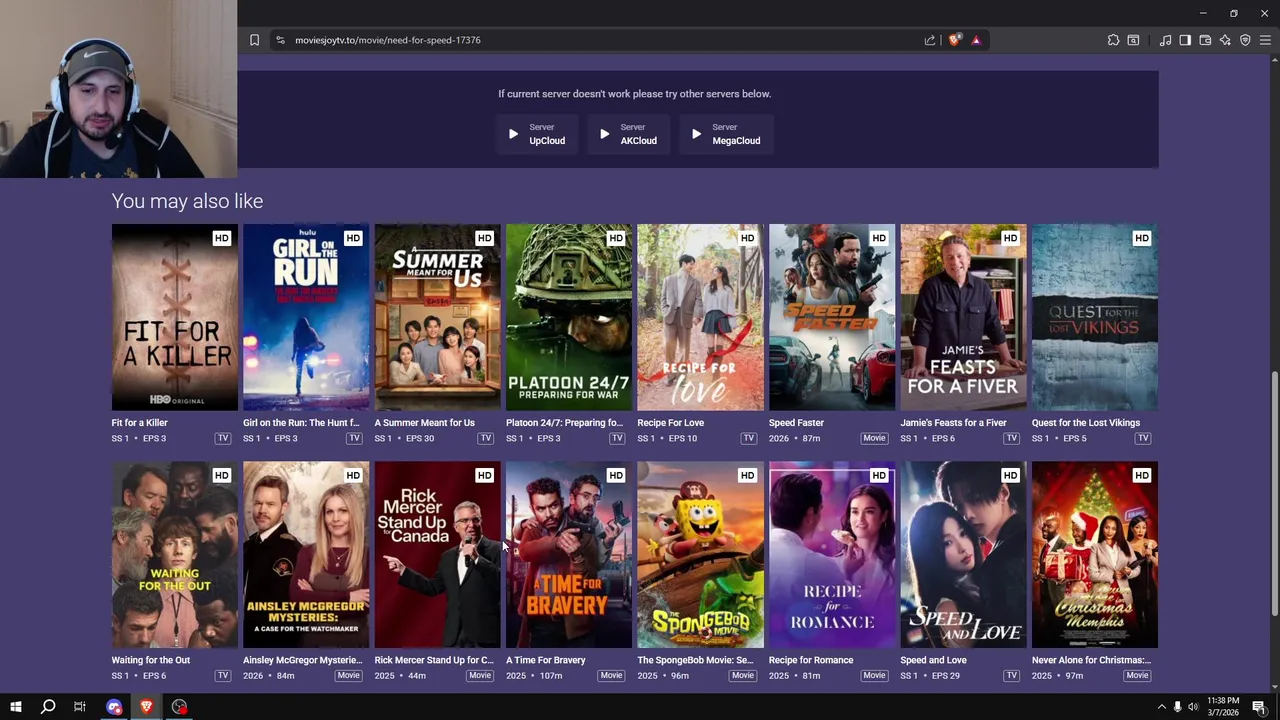Open A Summer Meant for Us poster
This screenshot has height=720, width=1280.
click(438, 317)
